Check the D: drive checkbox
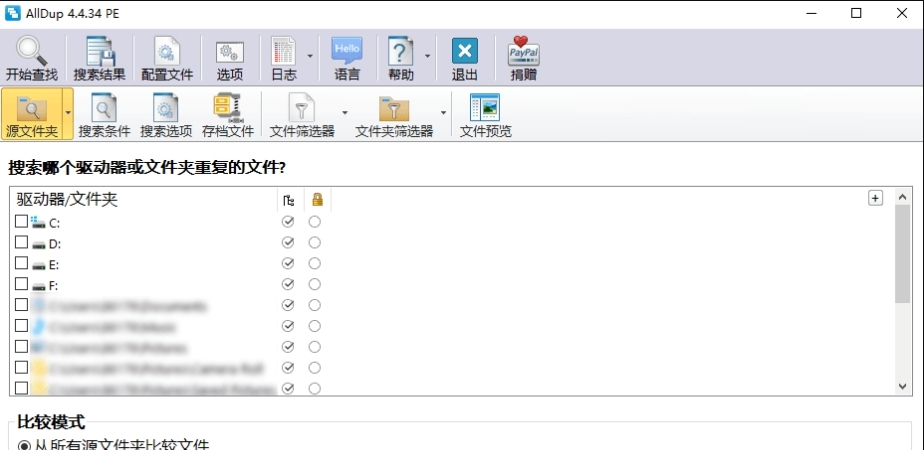The image size is (924, 450). [x=21, y=242]
